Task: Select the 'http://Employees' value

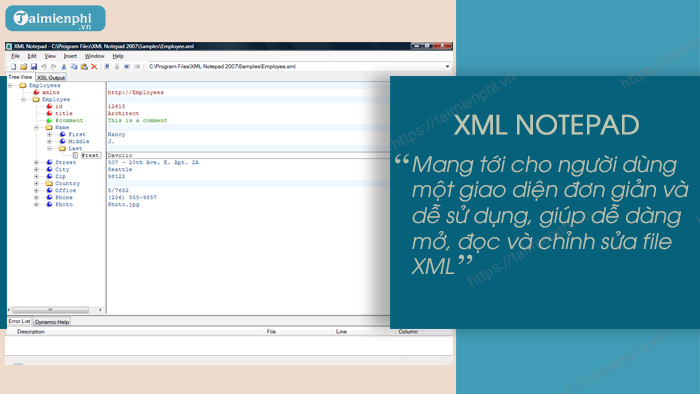Action: tap(136, 92)
